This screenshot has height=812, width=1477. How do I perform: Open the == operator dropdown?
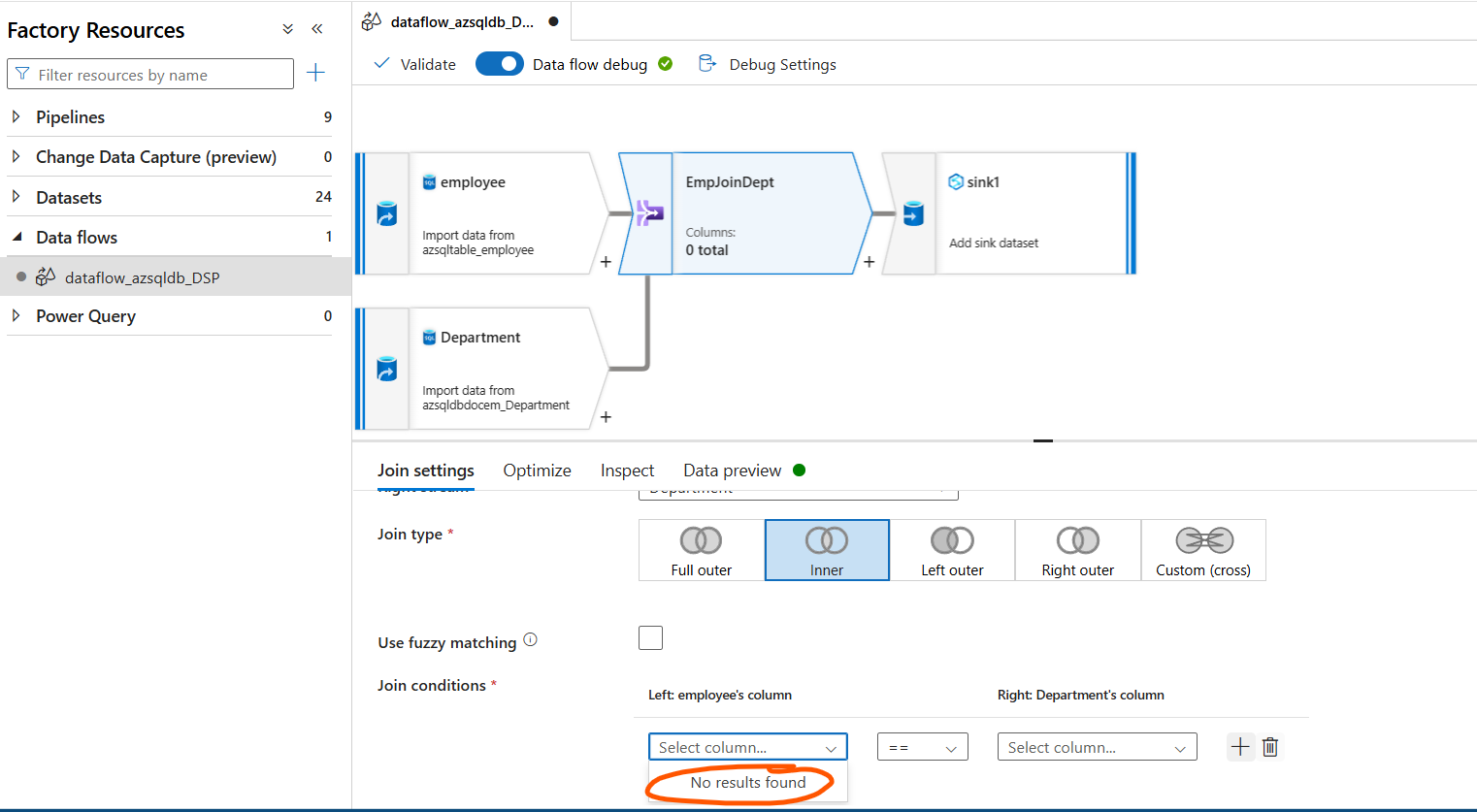[x=922, y=747]
